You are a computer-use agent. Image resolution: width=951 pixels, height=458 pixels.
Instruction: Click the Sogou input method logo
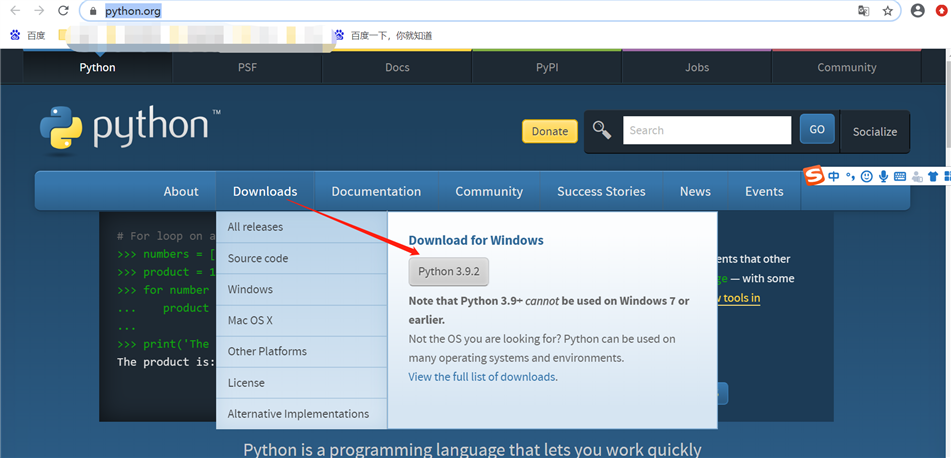(x=815, y=176)
